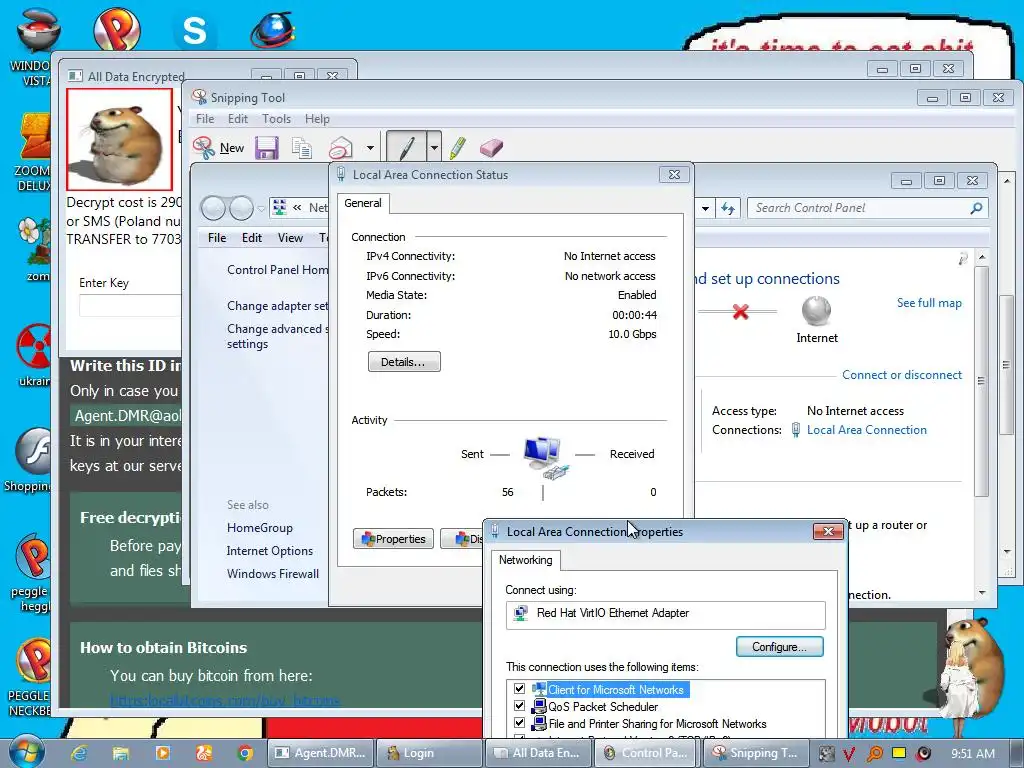Click the red X broken connection icon
The image size is (1024, 768).
point(740,312)
